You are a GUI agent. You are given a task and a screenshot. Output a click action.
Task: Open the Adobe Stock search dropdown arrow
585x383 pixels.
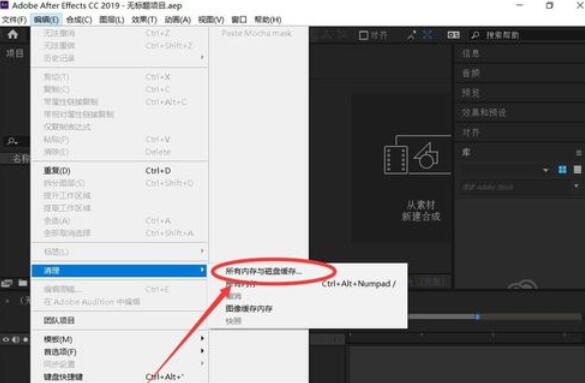coord(576,186)
